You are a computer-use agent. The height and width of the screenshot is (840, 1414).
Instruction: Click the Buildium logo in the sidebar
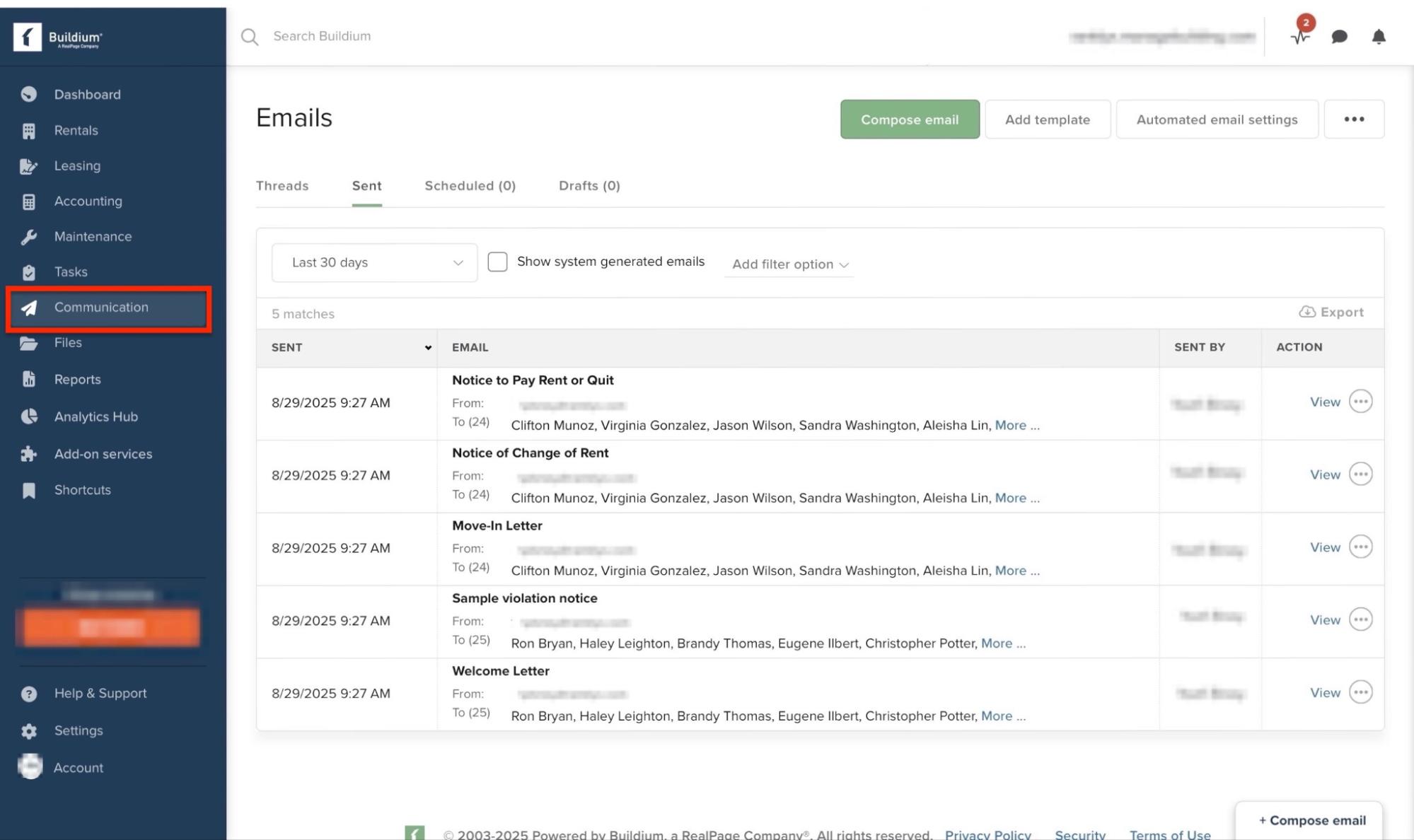pyautogui.click(x=58, y=37)
